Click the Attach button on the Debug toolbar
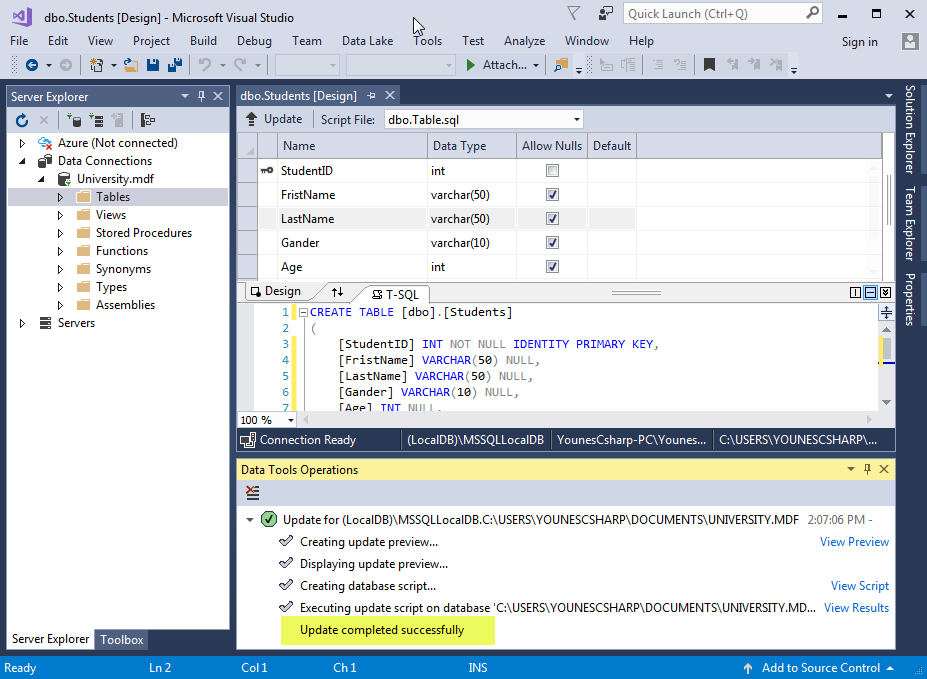 click(498, 66)
